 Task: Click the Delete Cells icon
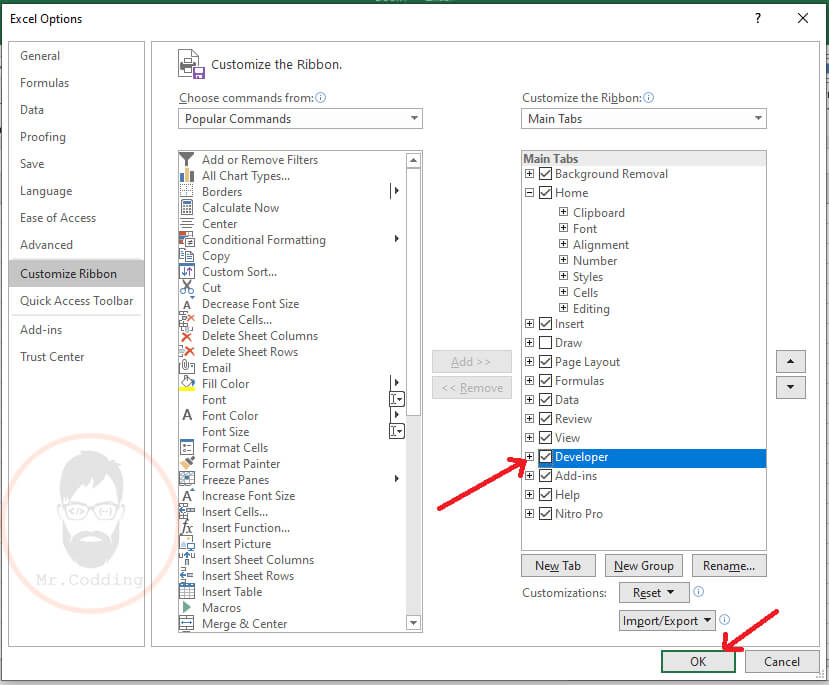[x=187, y=320]
